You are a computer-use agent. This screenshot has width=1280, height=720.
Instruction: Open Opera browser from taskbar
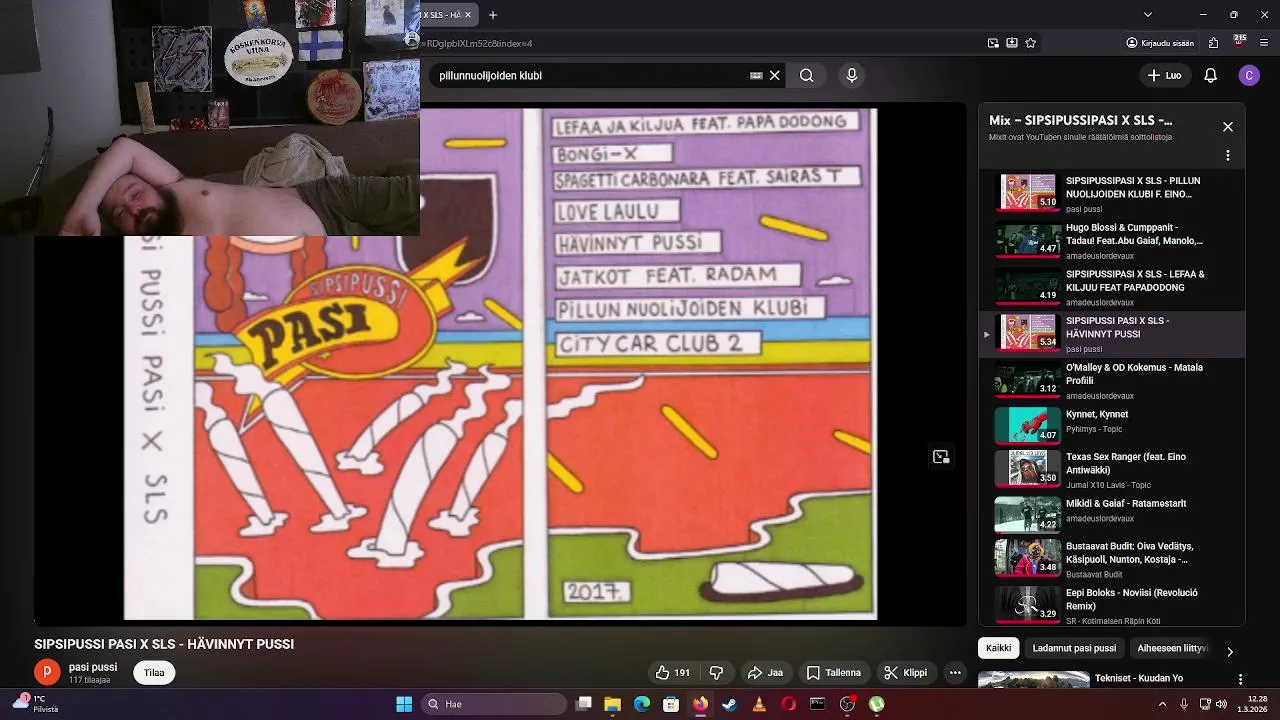tap(788, 704)
